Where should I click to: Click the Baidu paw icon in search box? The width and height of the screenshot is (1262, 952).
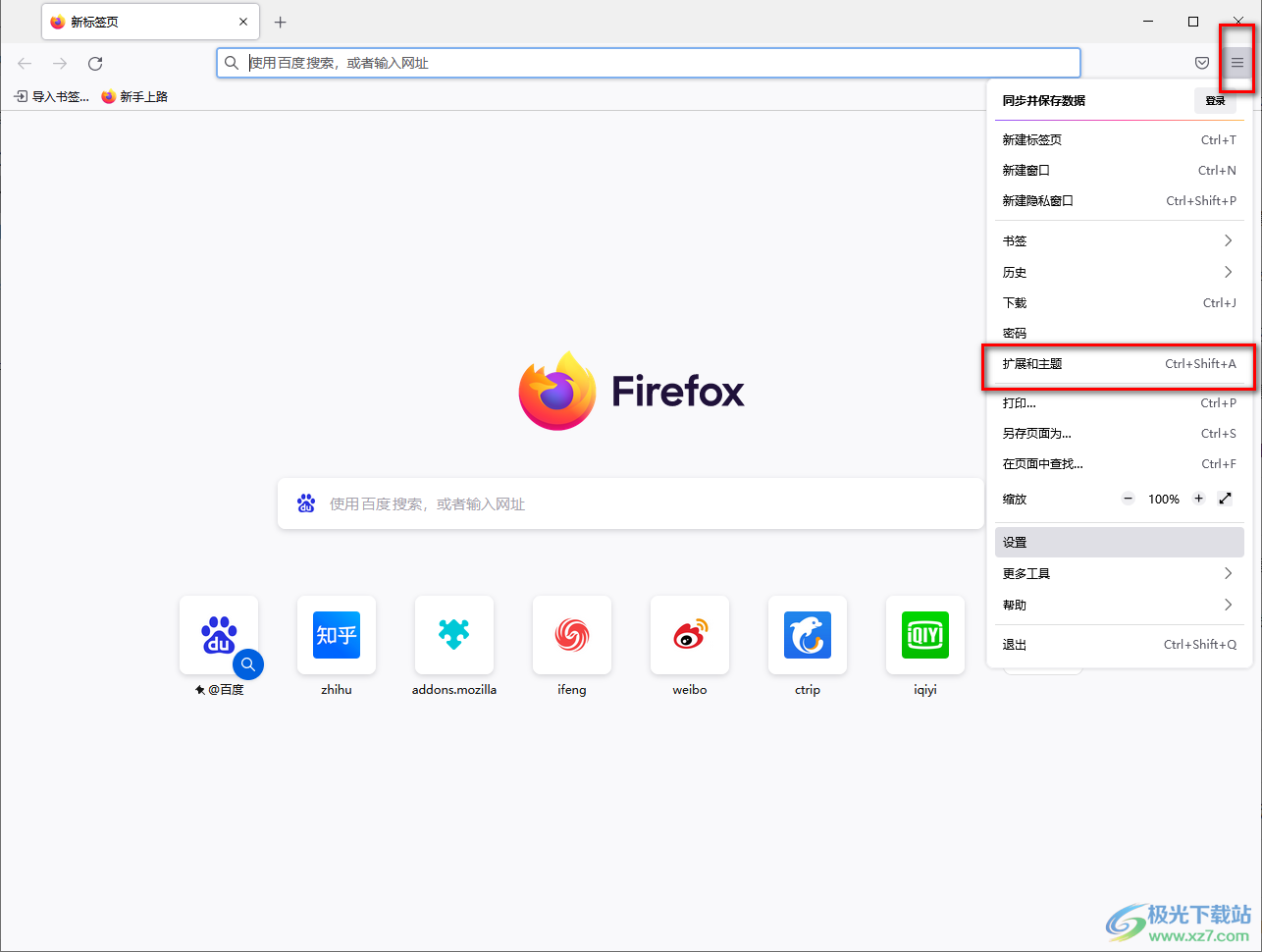pyautogui.click(x=306, y=503)
